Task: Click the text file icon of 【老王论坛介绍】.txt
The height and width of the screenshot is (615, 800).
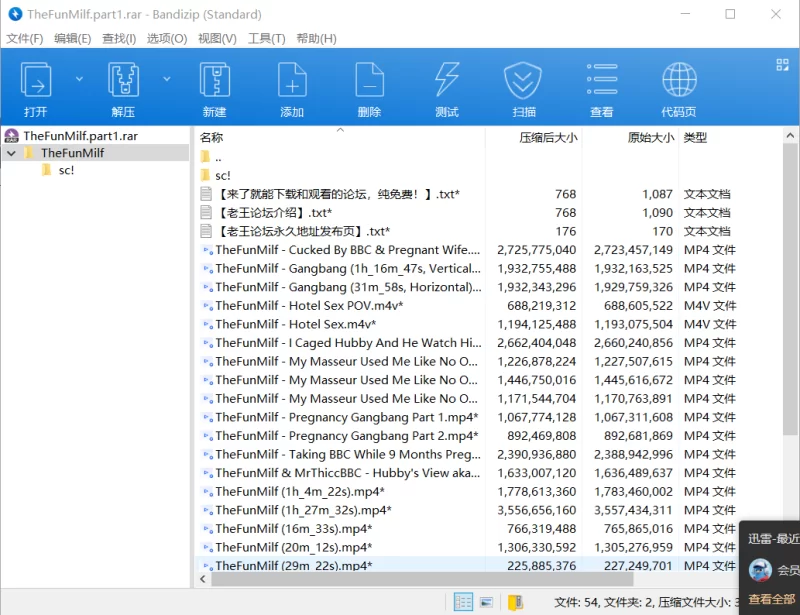Action: pyautogui.click(x=206, y=213)
